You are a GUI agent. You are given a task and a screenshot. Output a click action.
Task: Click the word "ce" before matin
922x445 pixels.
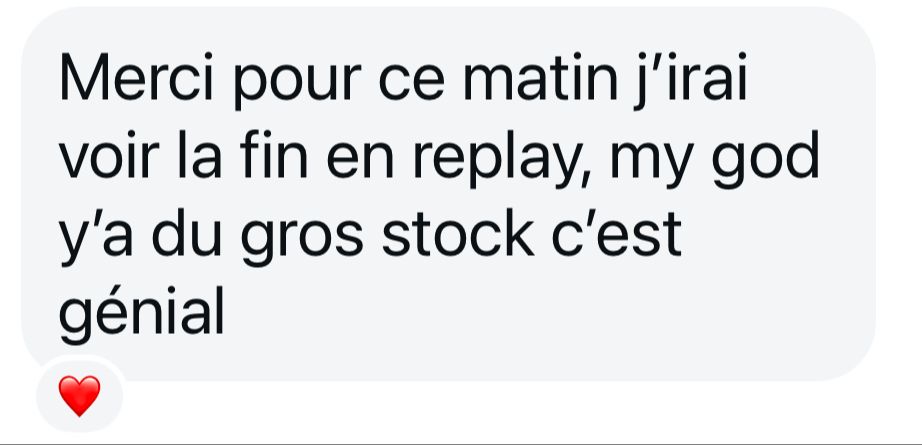coord(412,82)
